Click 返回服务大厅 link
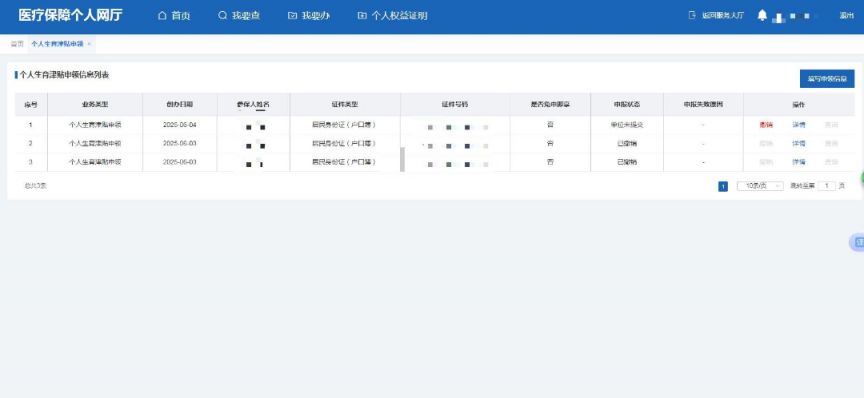864x398 pixels. pos(716,15)
